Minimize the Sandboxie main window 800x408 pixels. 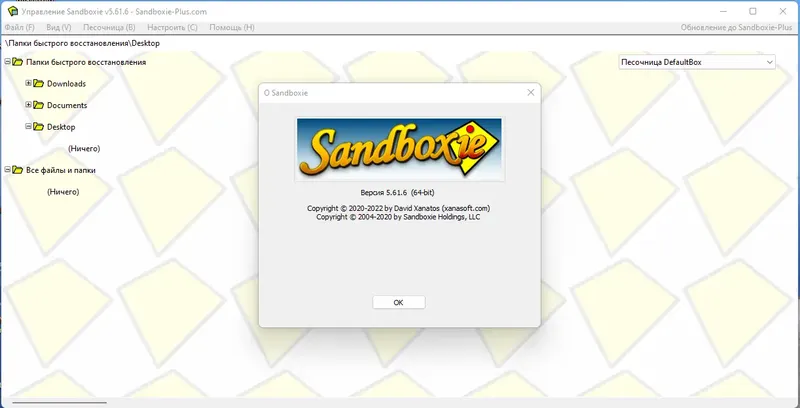[723, 11]
